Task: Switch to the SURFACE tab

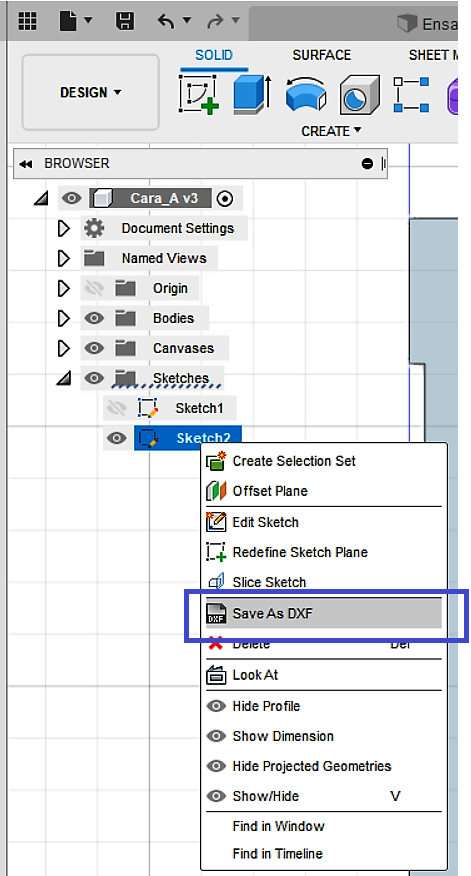Action: click(322, 55)
